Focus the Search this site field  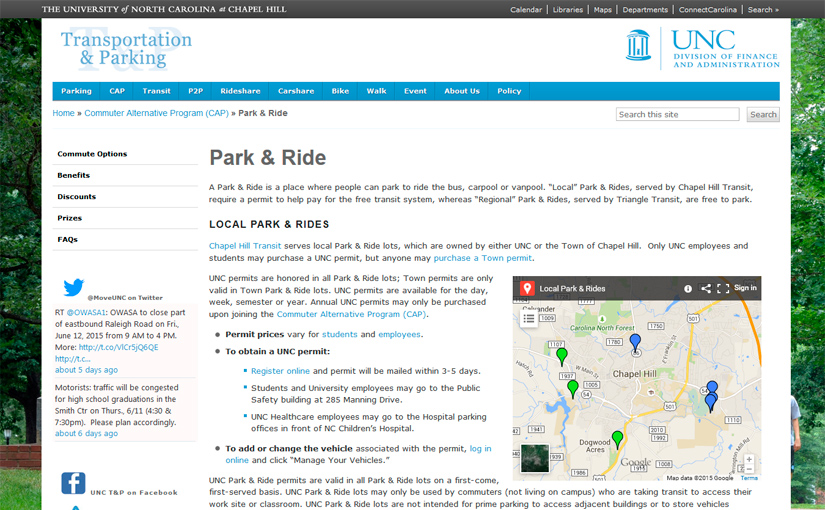(677, 114)
